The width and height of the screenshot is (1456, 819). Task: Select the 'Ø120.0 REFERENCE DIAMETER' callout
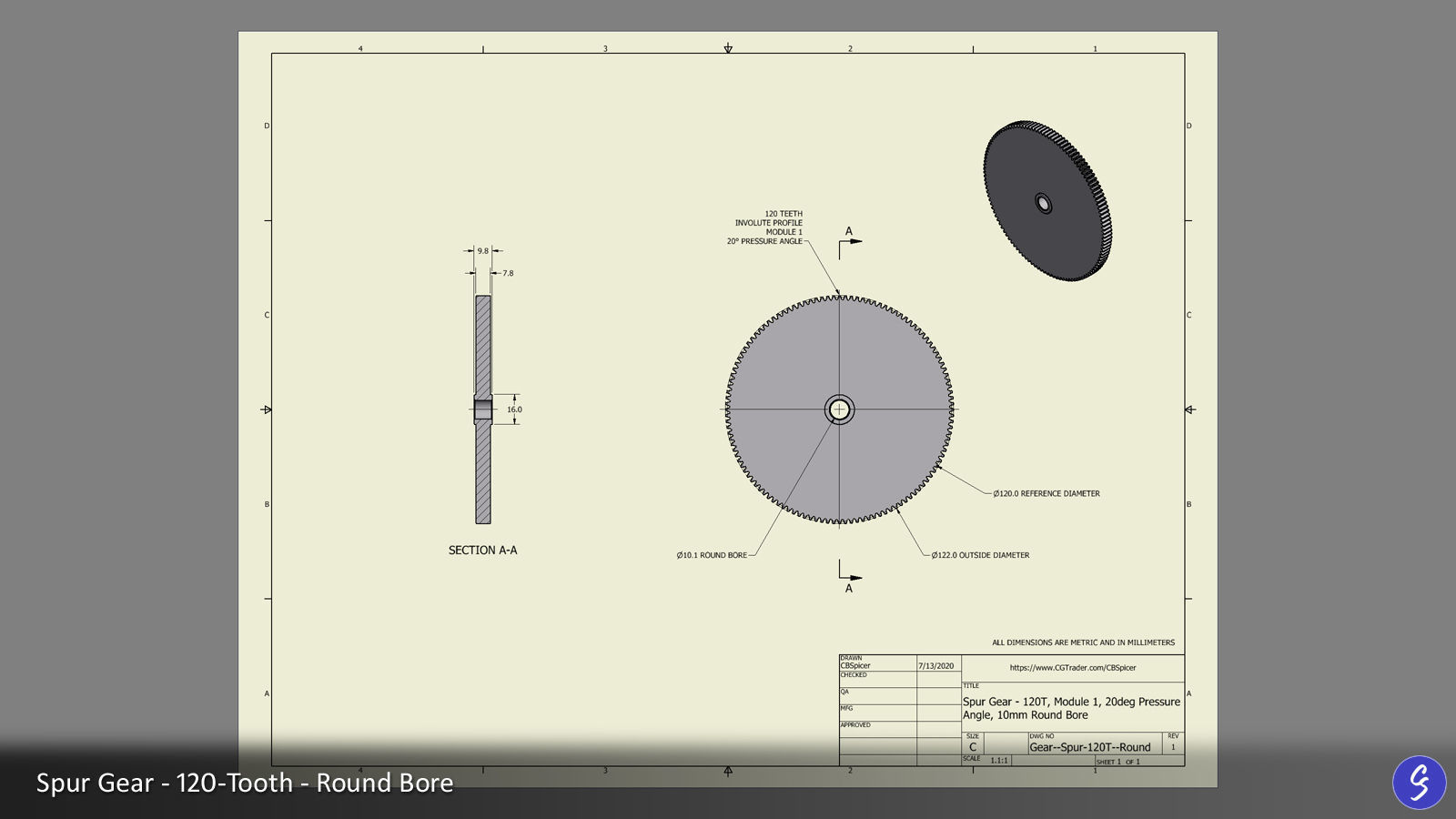(1046, 494)
